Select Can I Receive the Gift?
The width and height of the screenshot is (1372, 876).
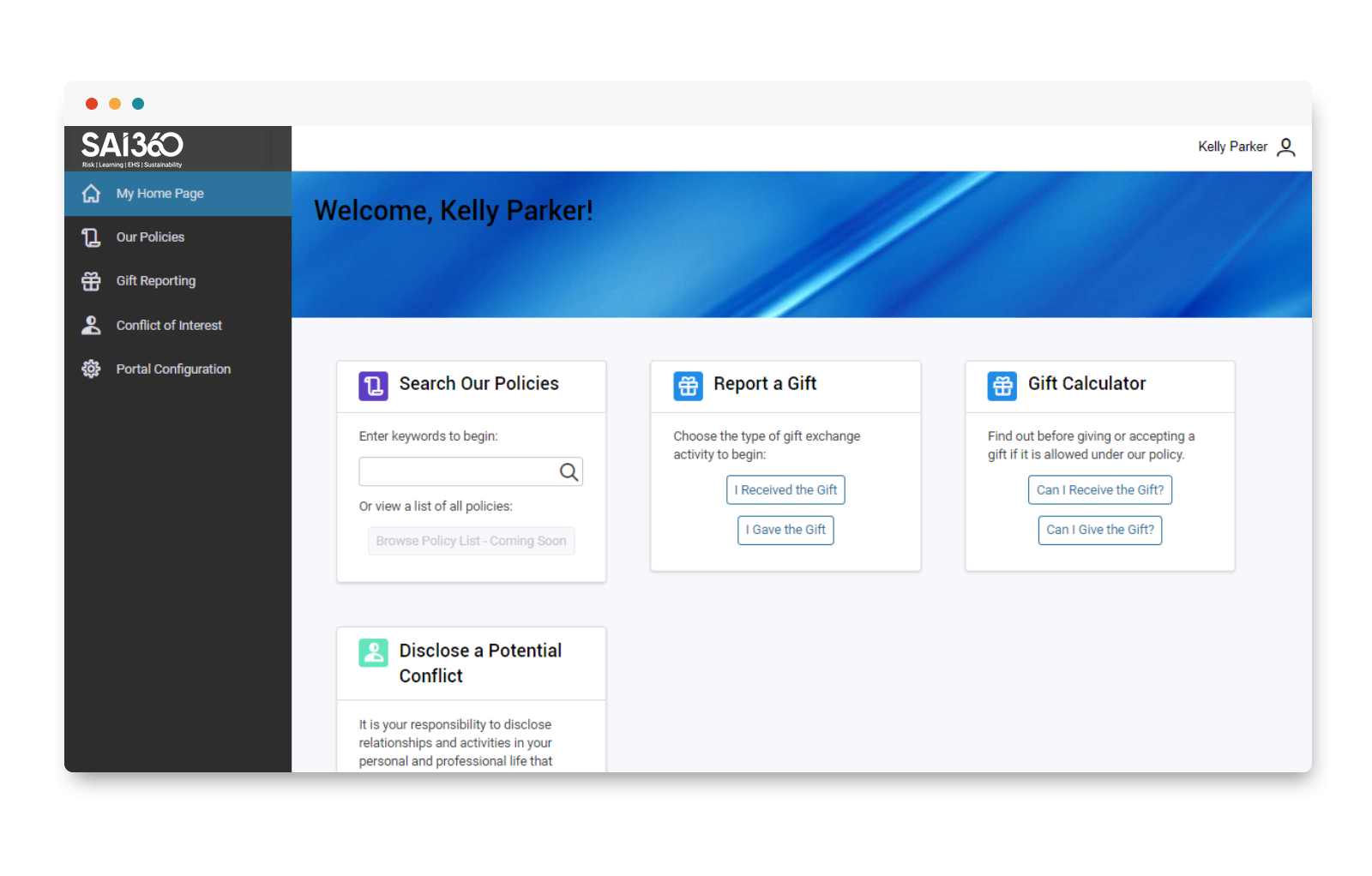[1099, 490]
